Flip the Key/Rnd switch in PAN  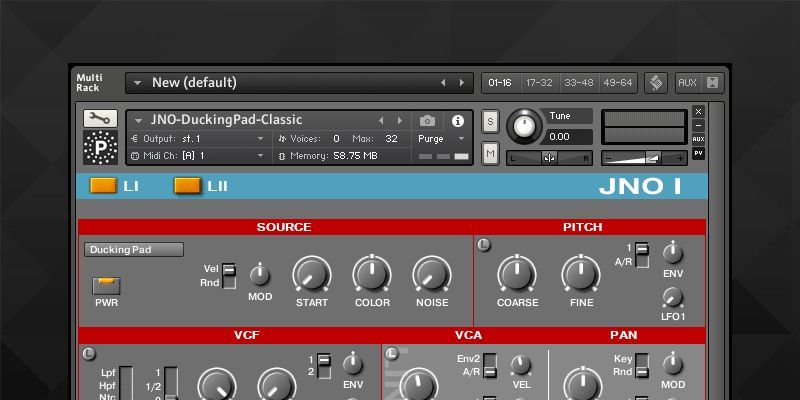tap(642, 366)
